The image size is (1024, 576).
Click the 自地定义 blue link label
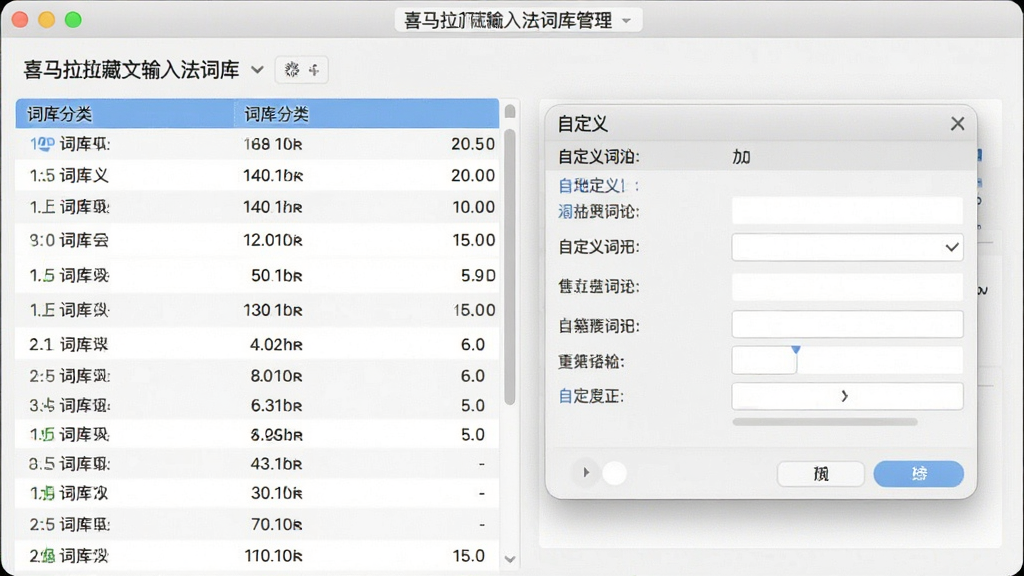[x=598, y=186]
